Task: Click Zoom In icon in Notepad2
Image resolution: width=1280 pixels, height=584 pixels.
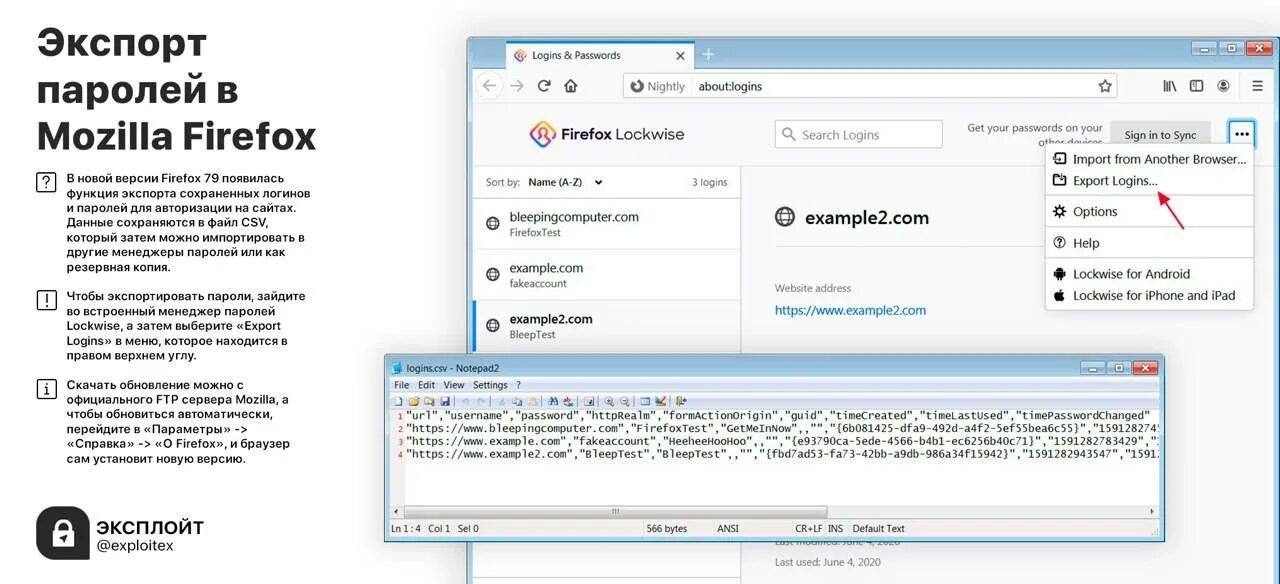Action: [x=610, y=401]
